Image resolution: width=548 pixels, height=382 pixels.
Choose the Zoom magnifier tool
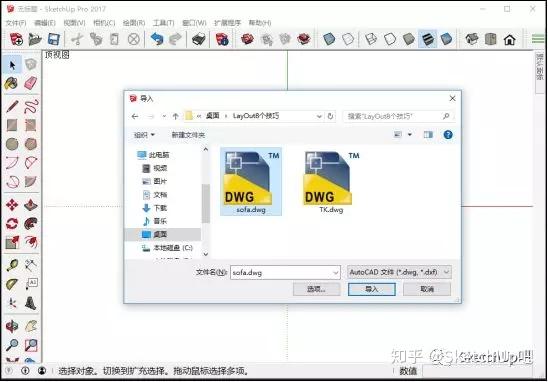tap(12, 345)
